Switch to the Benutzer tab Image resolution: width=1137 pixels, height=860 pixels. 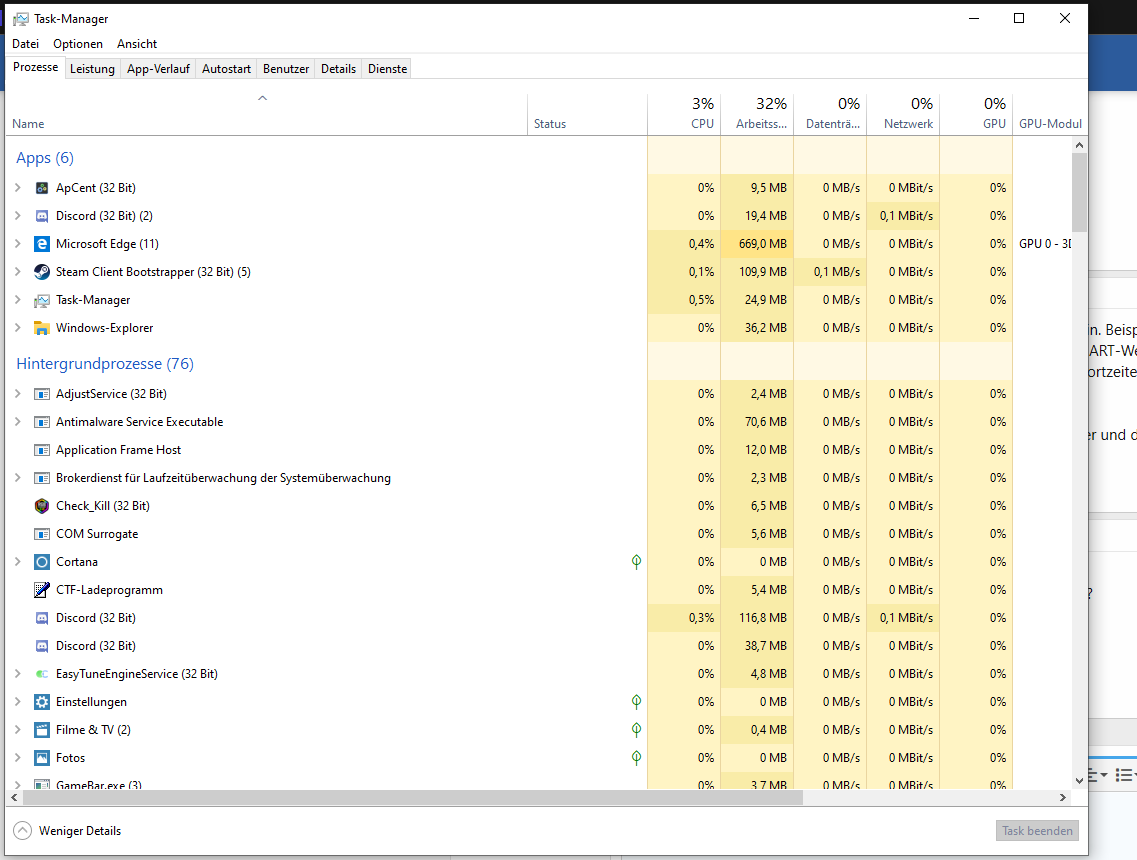tap(286, 69)
